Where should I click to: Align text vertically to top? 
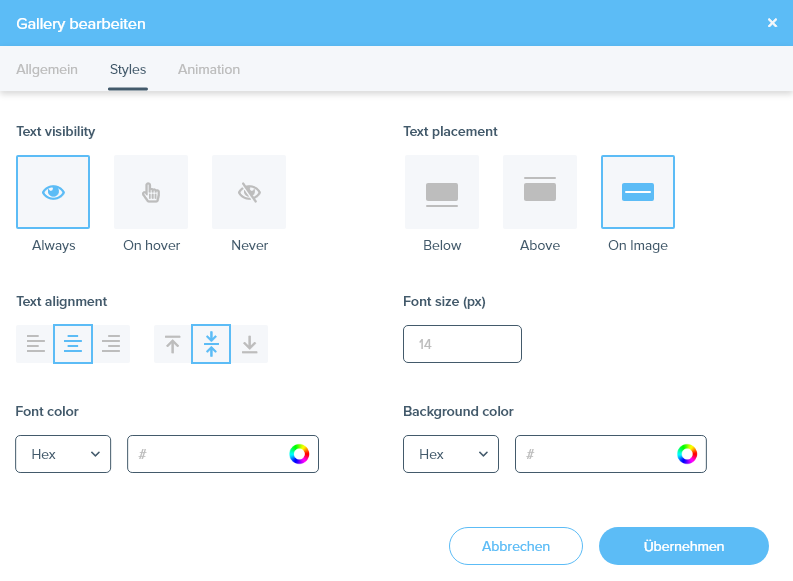point(173,344)
